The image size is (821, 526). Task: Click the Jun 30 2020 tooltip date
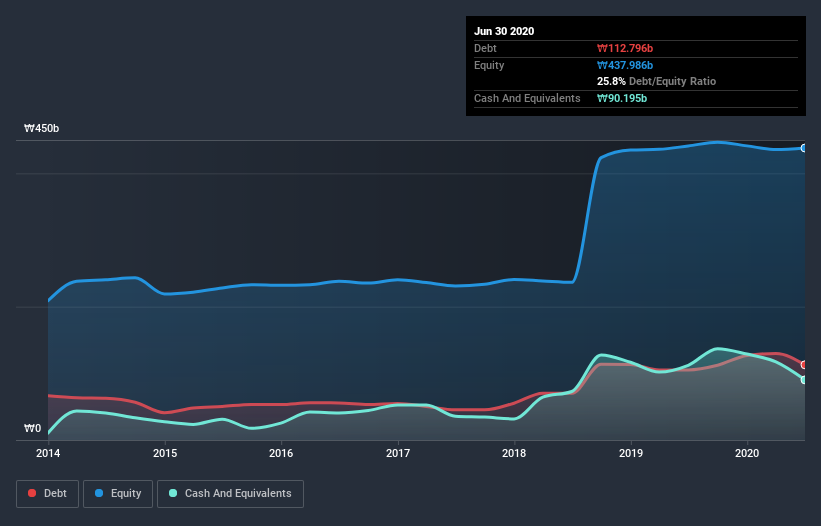pyautogui.click(x=504, y=31)
